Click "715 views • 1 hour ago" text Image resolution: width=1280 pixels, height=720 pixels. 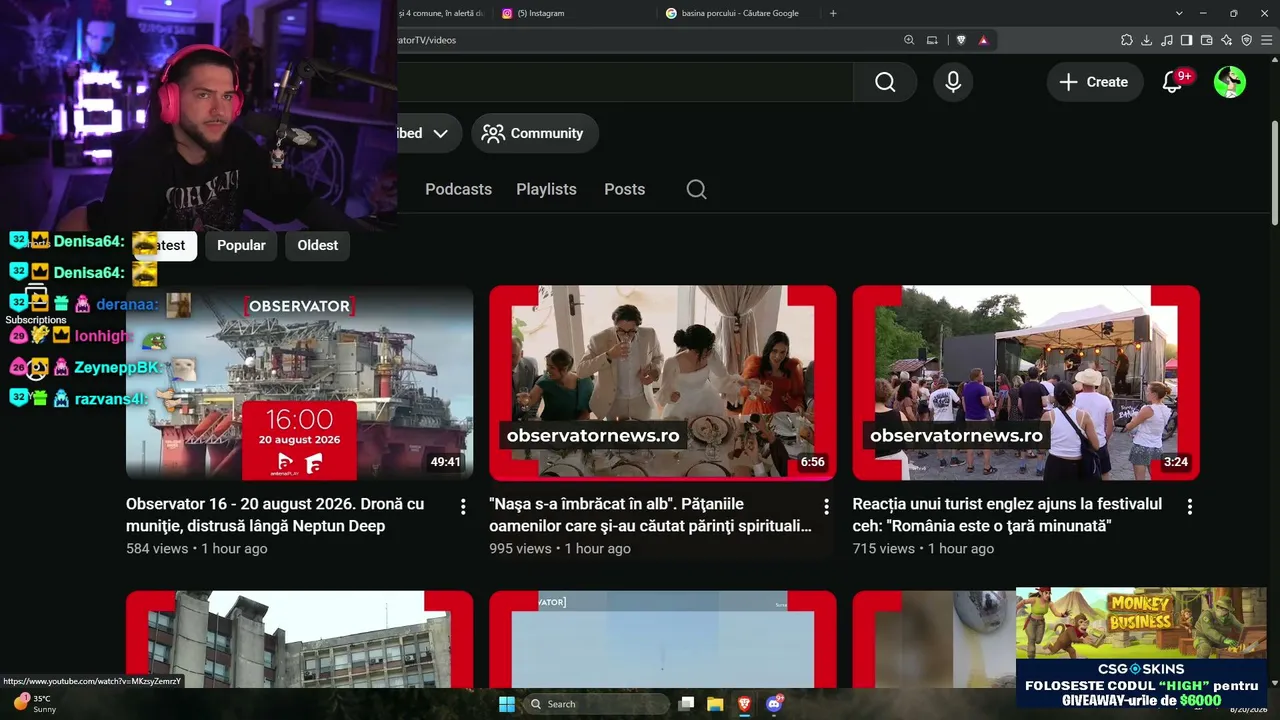[x=923, y=549]
